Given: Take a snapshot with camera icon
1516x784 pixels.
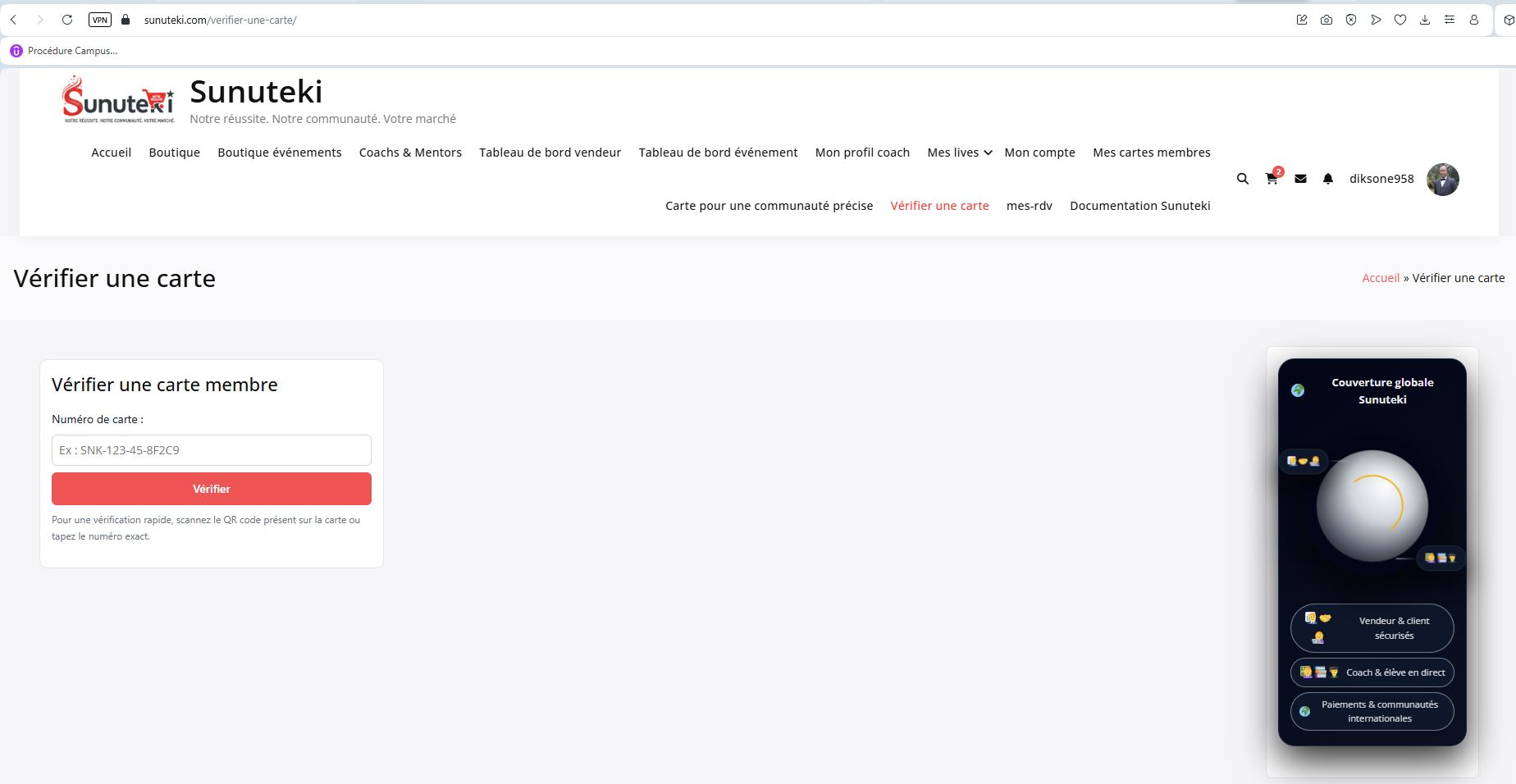Looking at the screenshot, I should tap(1326, 20).
